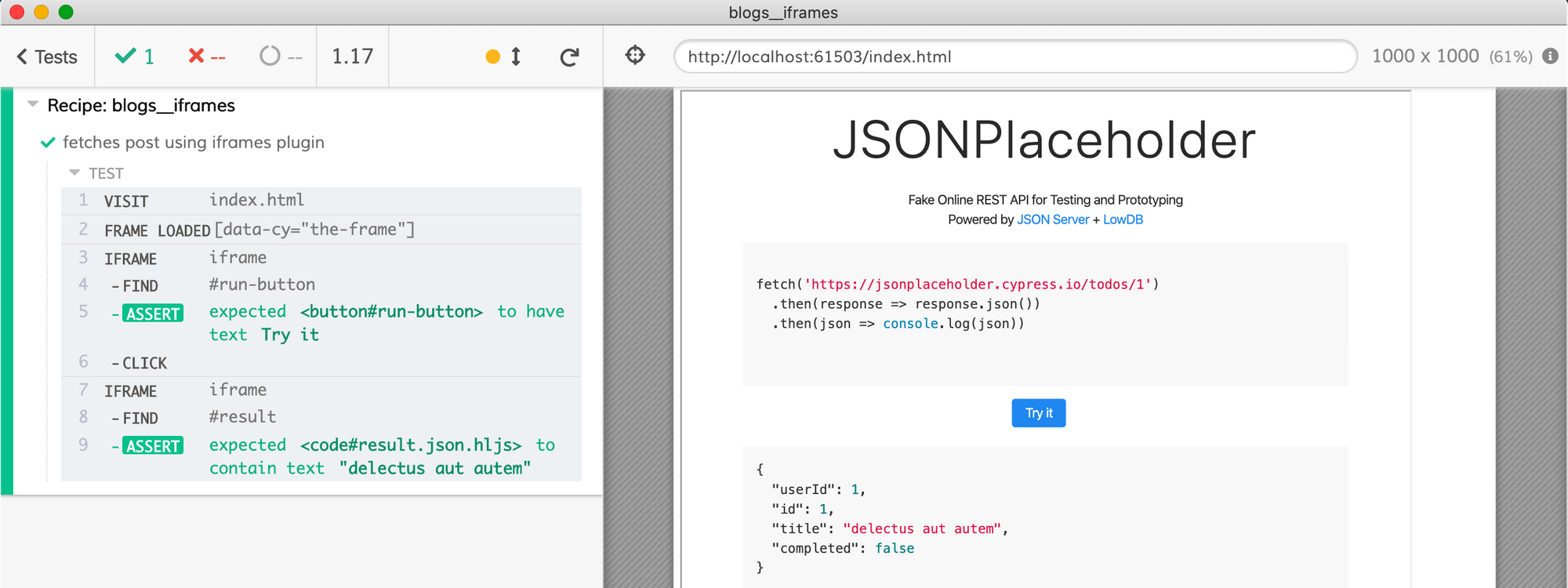Click the passed tests green checkmark counter

click(x=135, y=56)
